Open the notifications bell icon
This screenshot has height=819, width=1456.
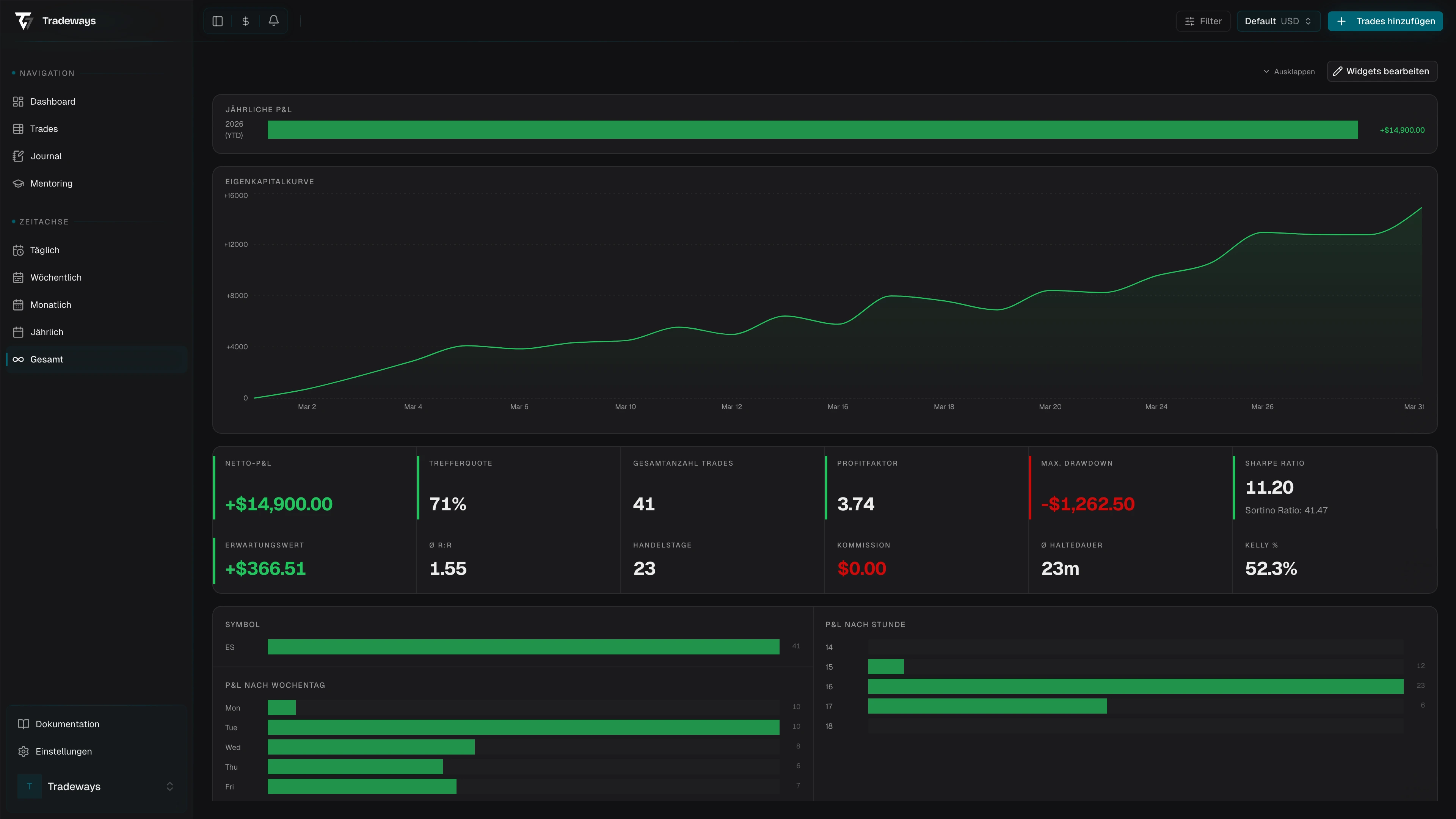(273, 21)
